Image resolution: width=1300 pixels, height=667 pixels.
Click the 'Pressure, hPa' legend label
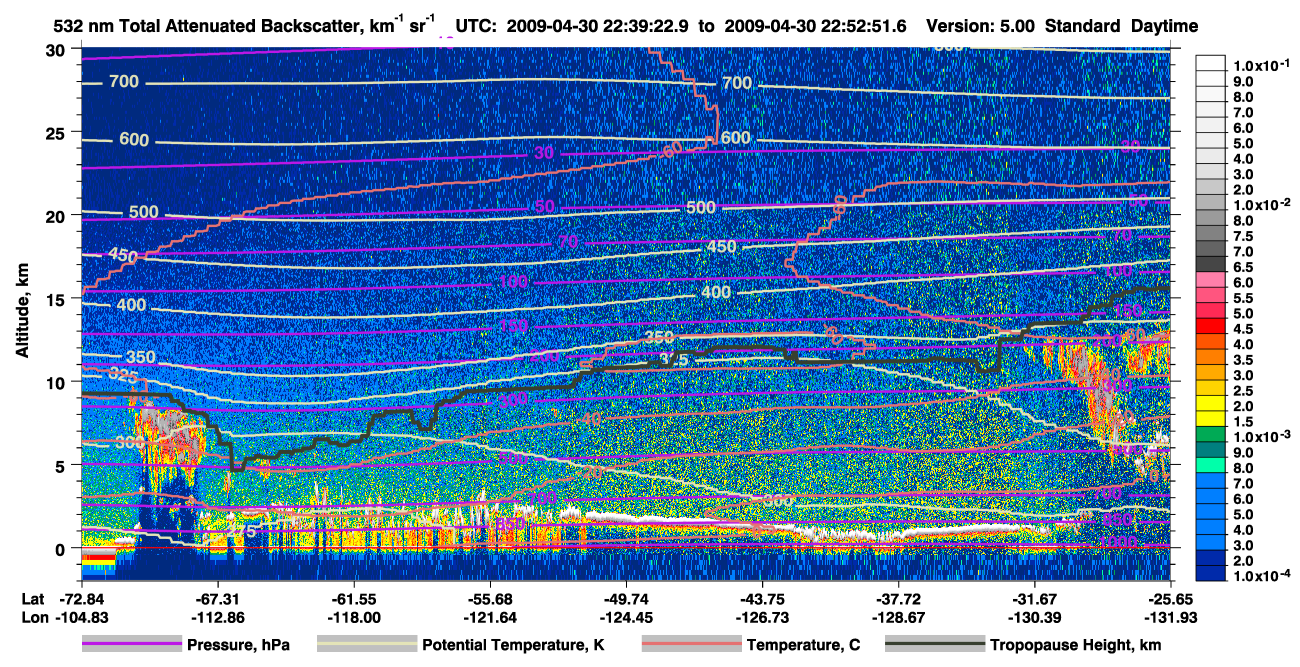coord(238,645)
